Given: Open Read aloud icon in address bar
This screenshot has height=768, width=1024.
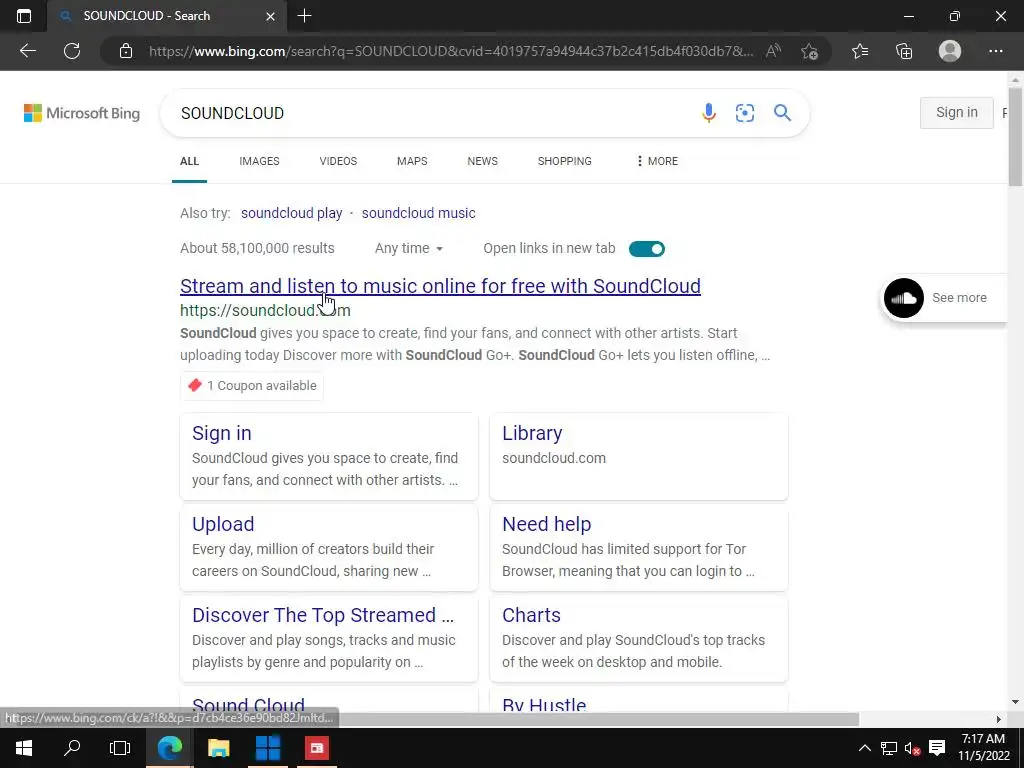Looking at the screenshot, I should coord(773,51).
